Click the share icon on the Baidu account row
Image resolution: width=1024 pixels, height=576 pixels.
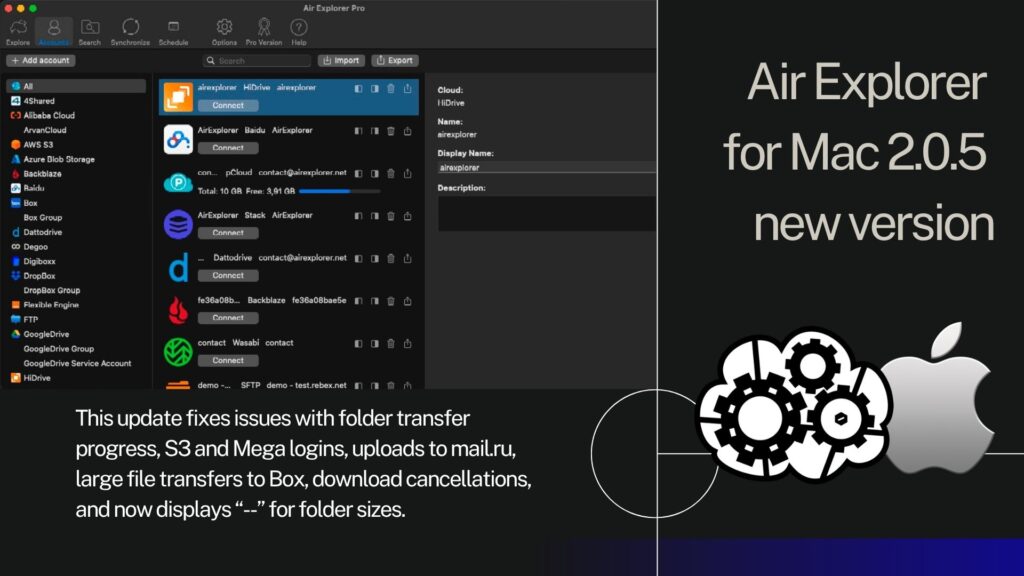coord(407,130)
